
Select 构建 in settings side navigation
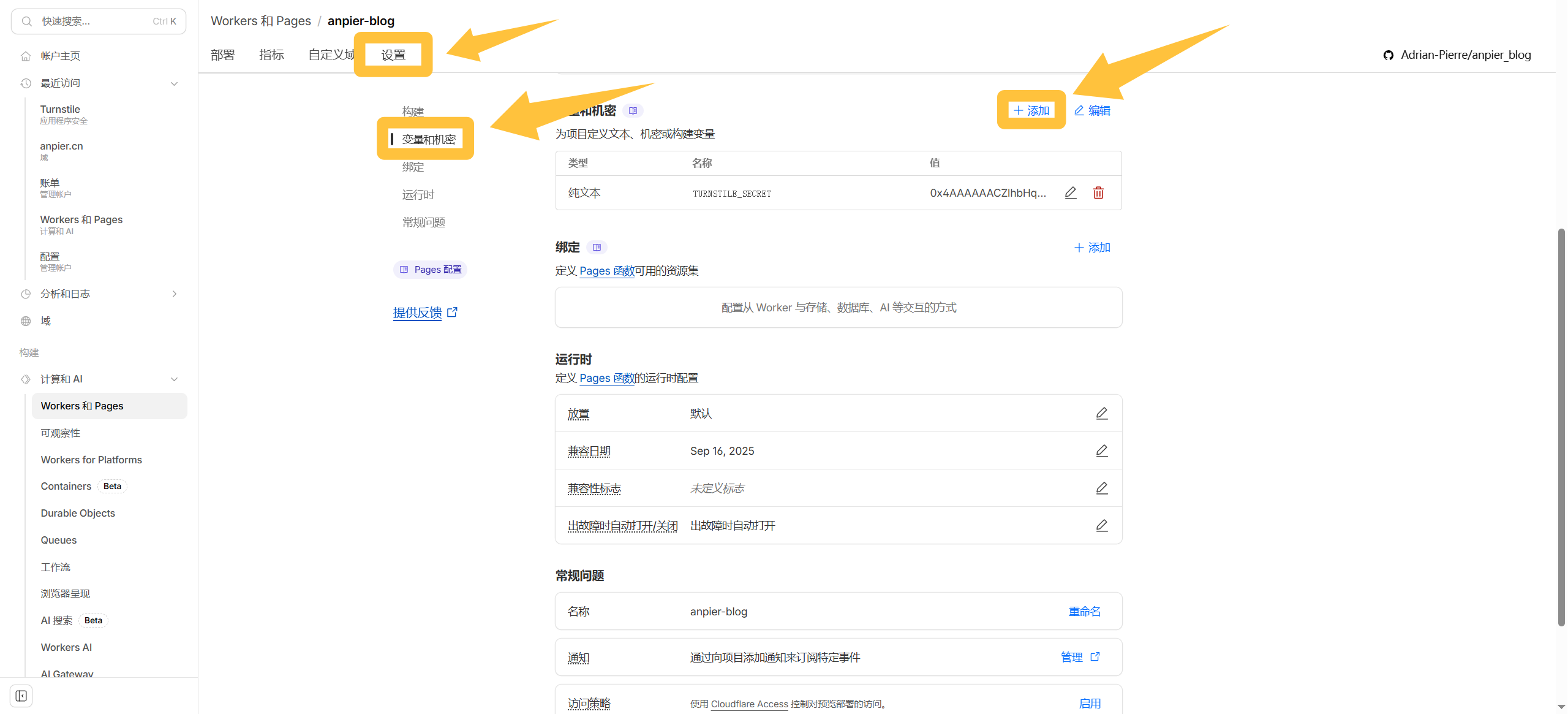click(x=413, y=112)
